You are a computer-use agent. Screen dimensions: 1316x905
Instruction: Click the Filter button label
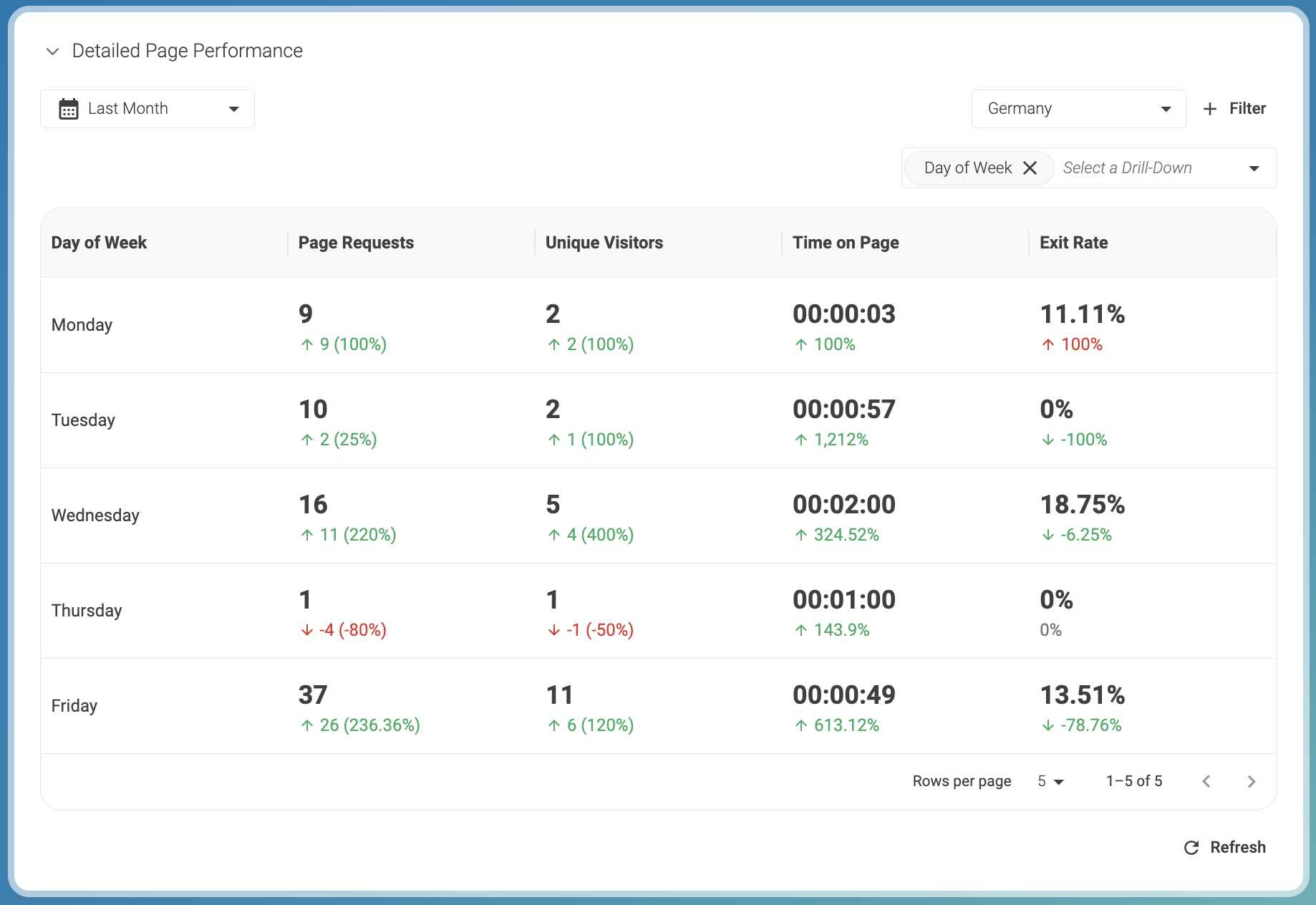pyautogui.click(x=1247, y=109)
